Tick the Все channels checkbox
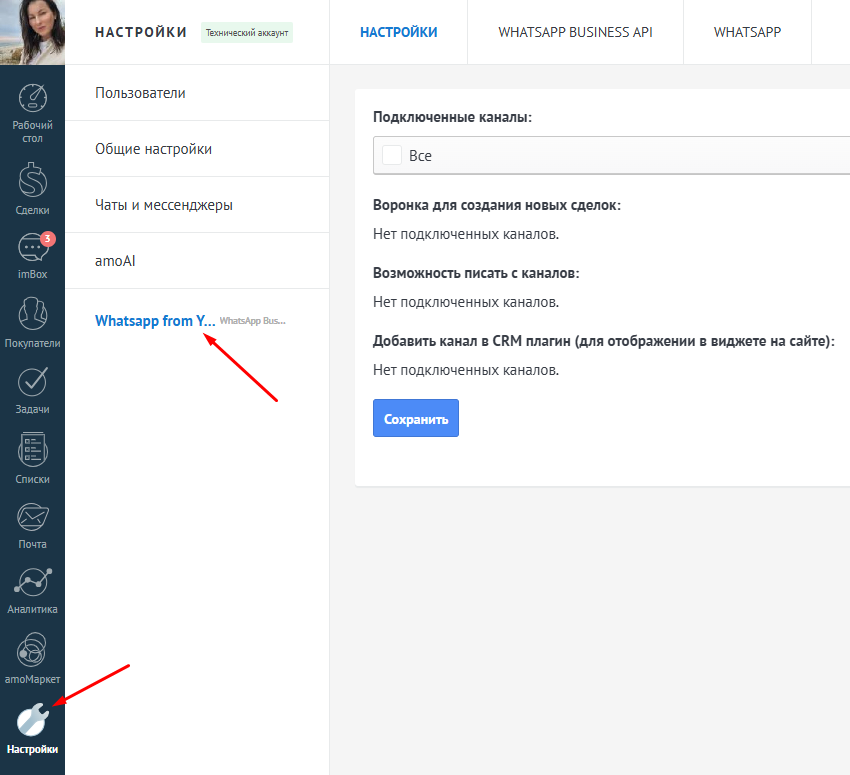This screenshot has height=775, width=850. tap(392, 156)
